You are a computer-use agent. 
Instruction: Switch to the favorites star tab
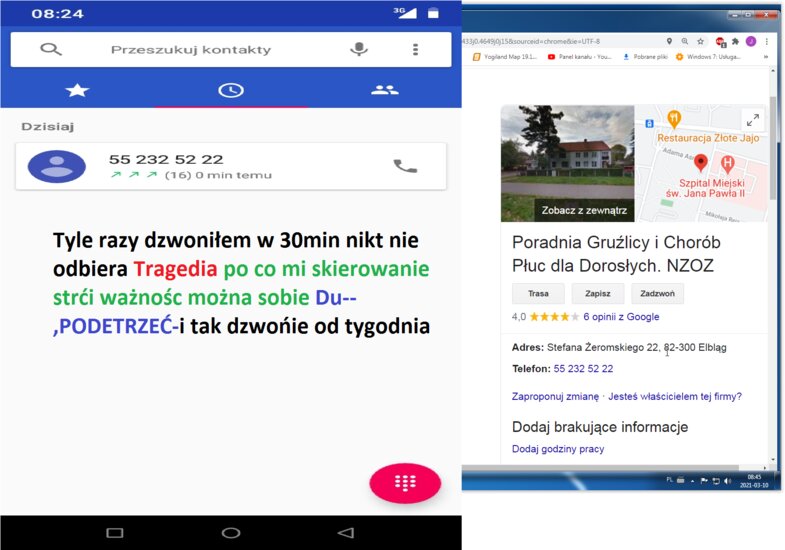77,90
